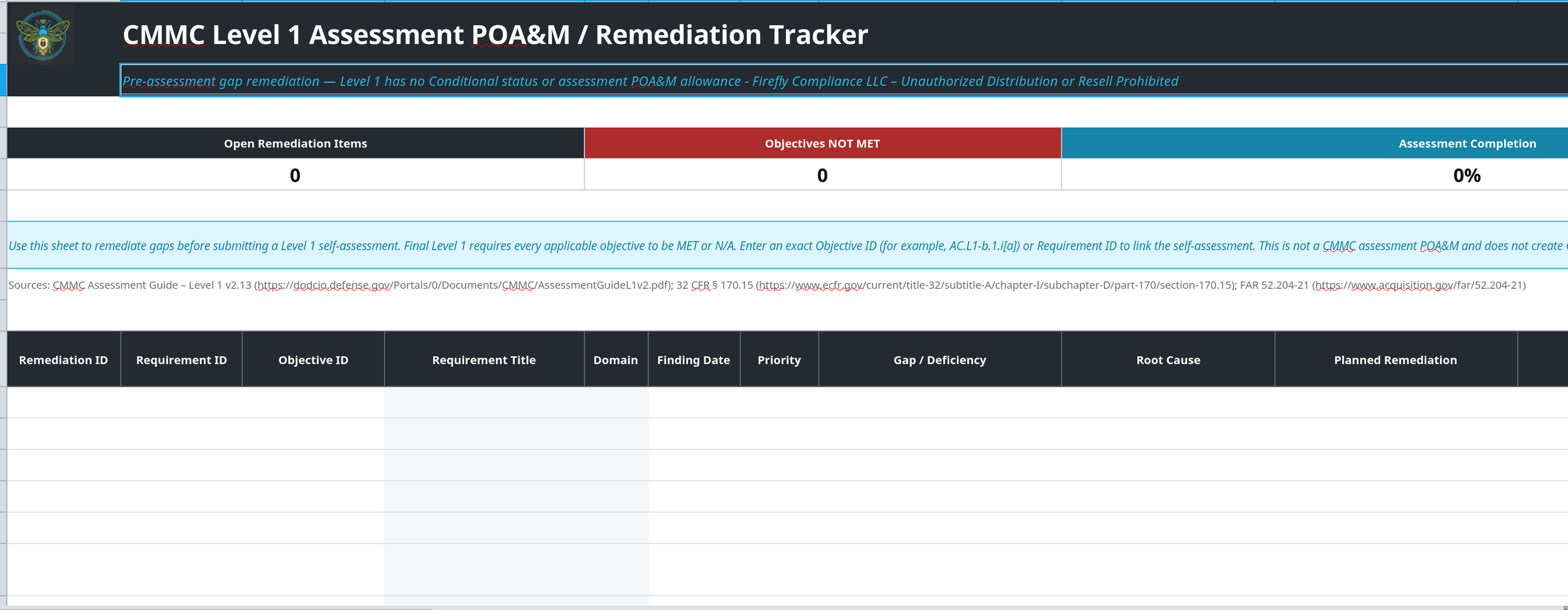Click the Open Remediation Items header

click(x=295, y=143)
